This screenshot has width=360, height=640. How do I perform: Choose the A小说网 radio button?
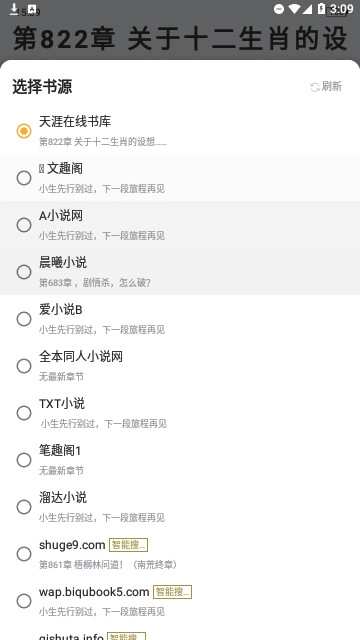[24, 225]
